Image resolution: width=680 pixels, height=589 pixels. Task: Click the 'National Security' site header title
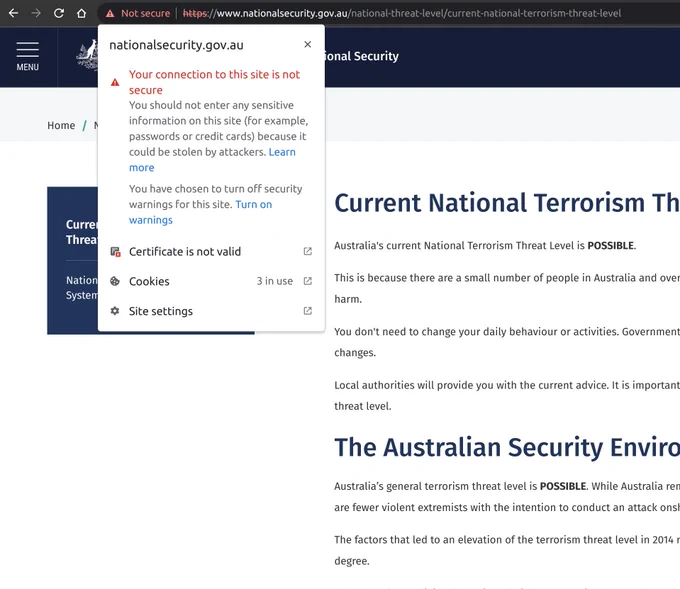coord(362,56)
